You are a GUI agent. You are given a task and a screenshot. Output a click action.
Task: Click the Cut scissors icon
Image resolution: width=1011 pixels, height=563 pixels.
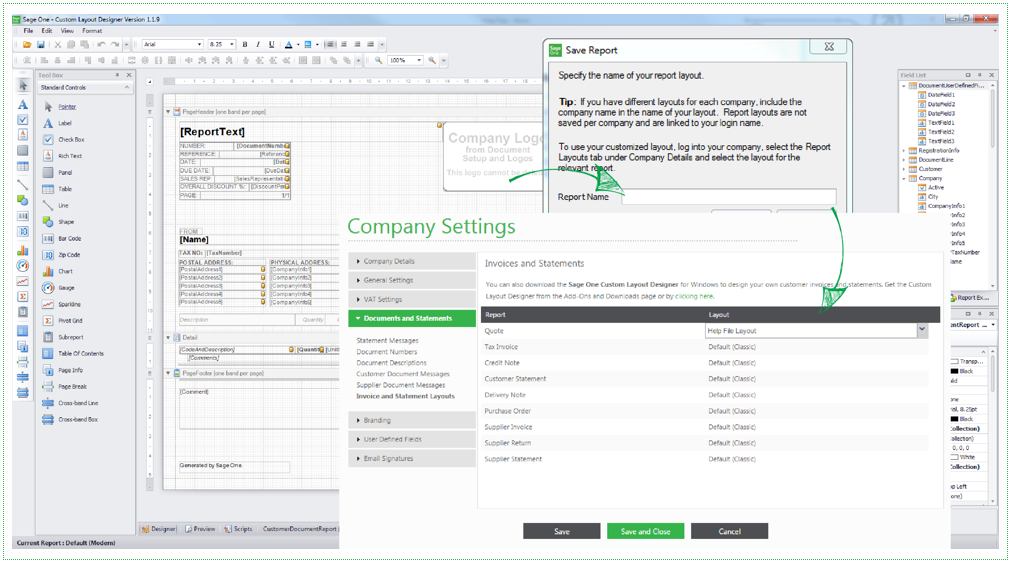(x=57, y=44)
